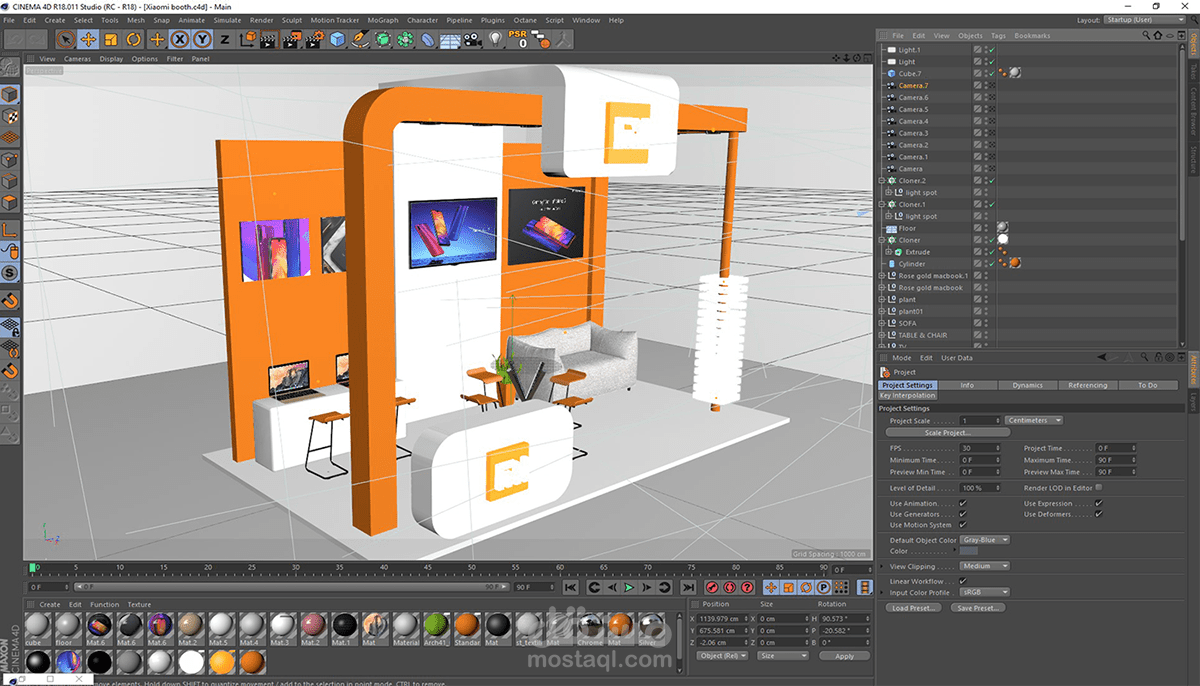
Task: Click the Scale Project... button
Action: [x=946, y=433]
